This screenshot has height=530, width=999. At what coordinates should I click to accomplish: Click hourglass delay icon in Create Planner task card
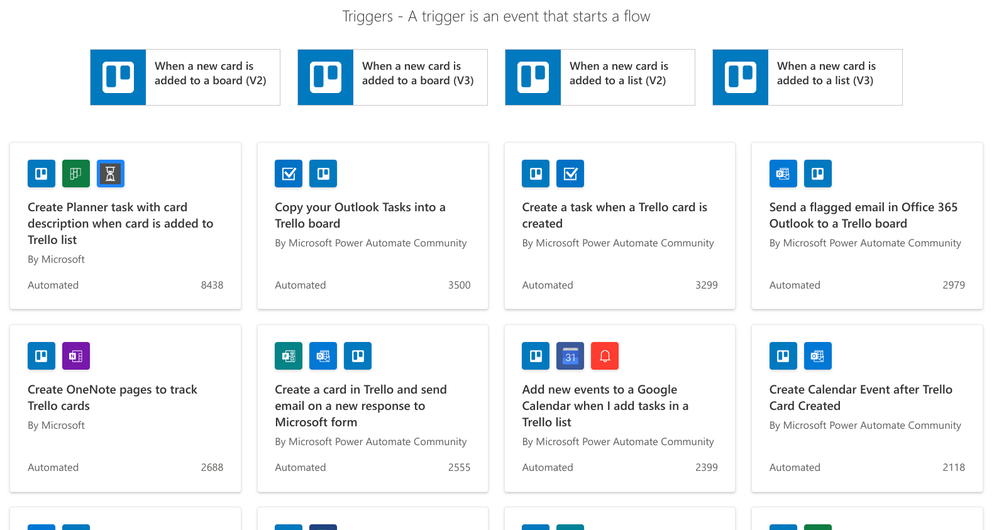coord(110,173)
